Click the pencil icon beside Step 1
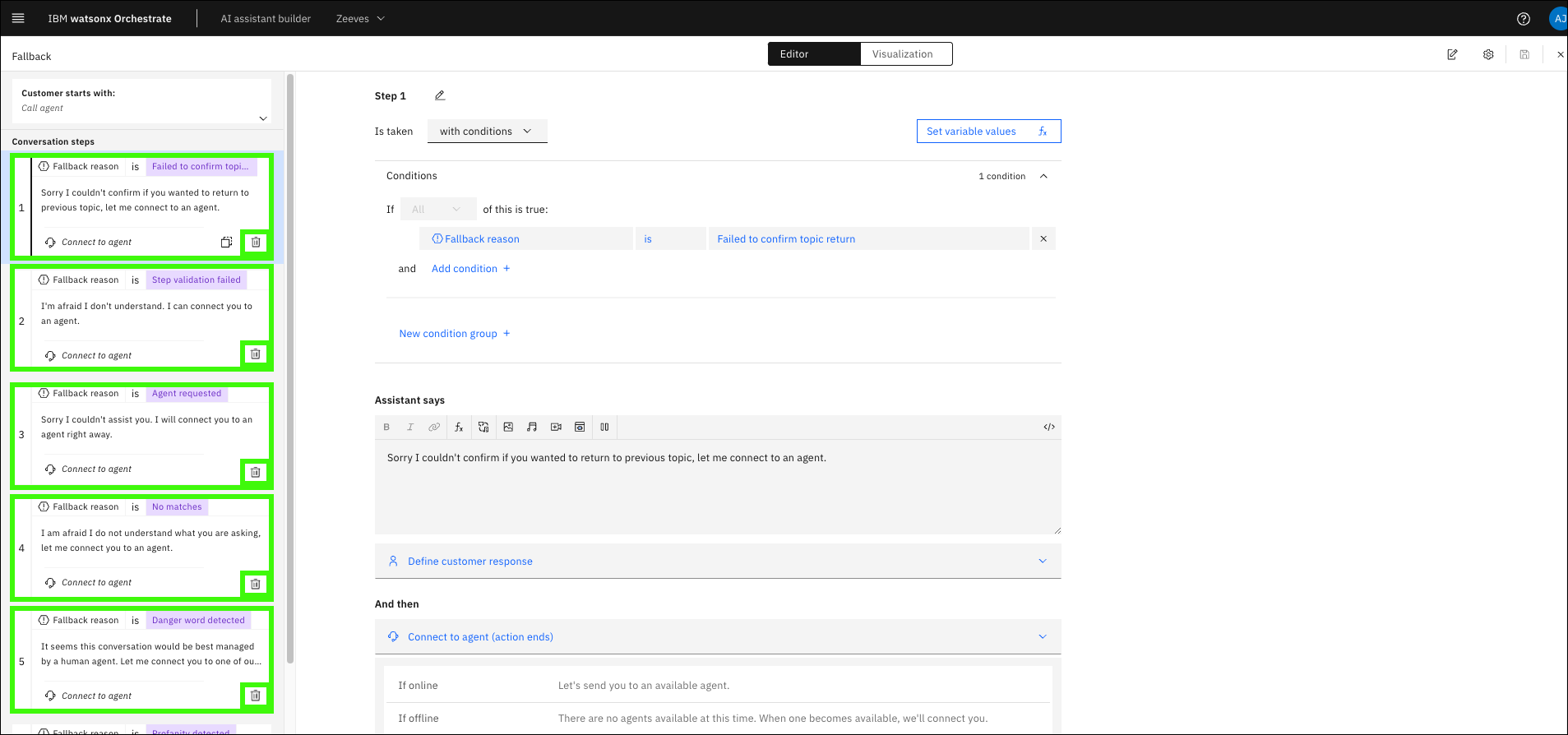This screenshot has width=1568, height=735. [440, 95]
